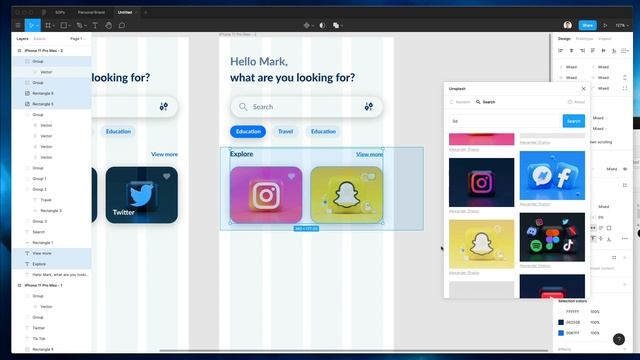Click the constrain proportions lock icon
640x360 pixels.
pyautogui.click(x=624, y=77)
